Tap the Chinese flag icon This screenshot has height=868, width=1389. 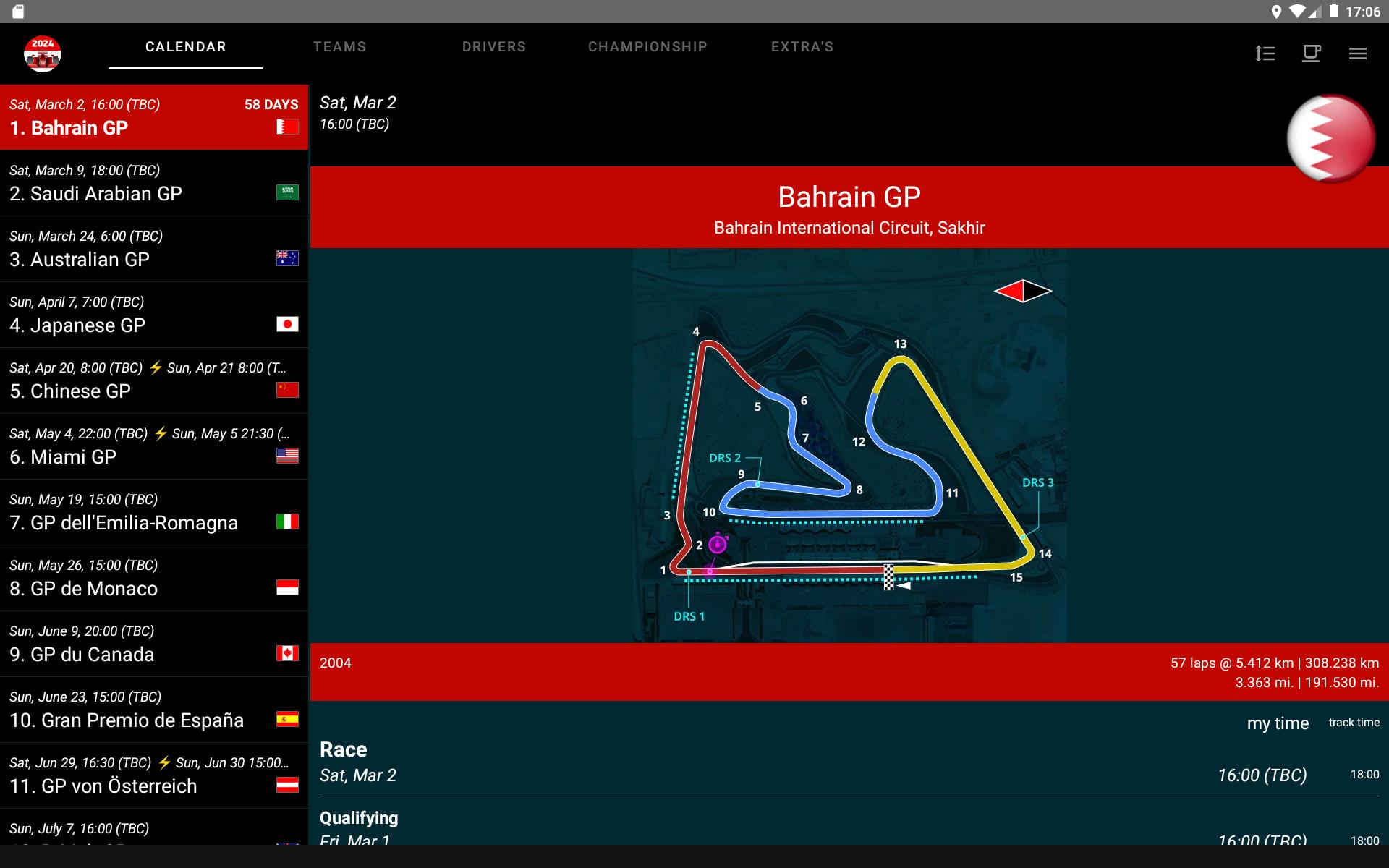click(287, 390)
